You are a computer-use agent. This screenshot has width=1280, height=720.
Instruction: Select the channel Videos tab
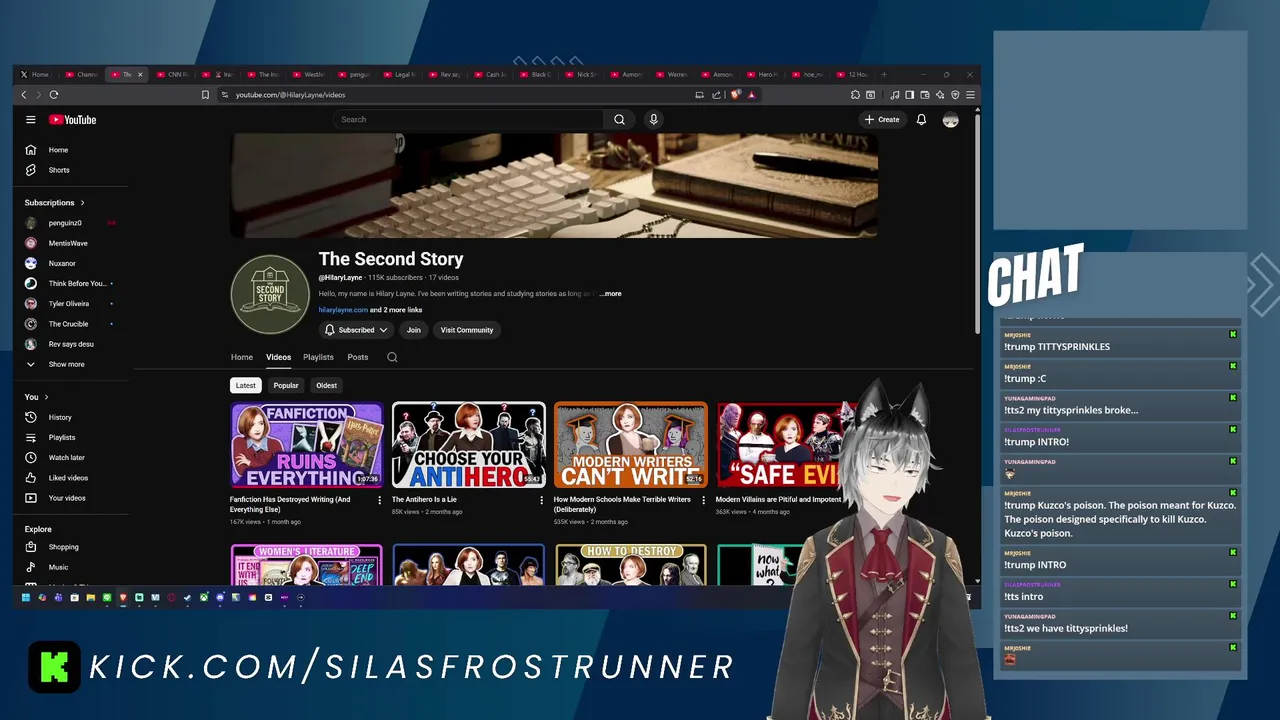[x=278, y=357]
